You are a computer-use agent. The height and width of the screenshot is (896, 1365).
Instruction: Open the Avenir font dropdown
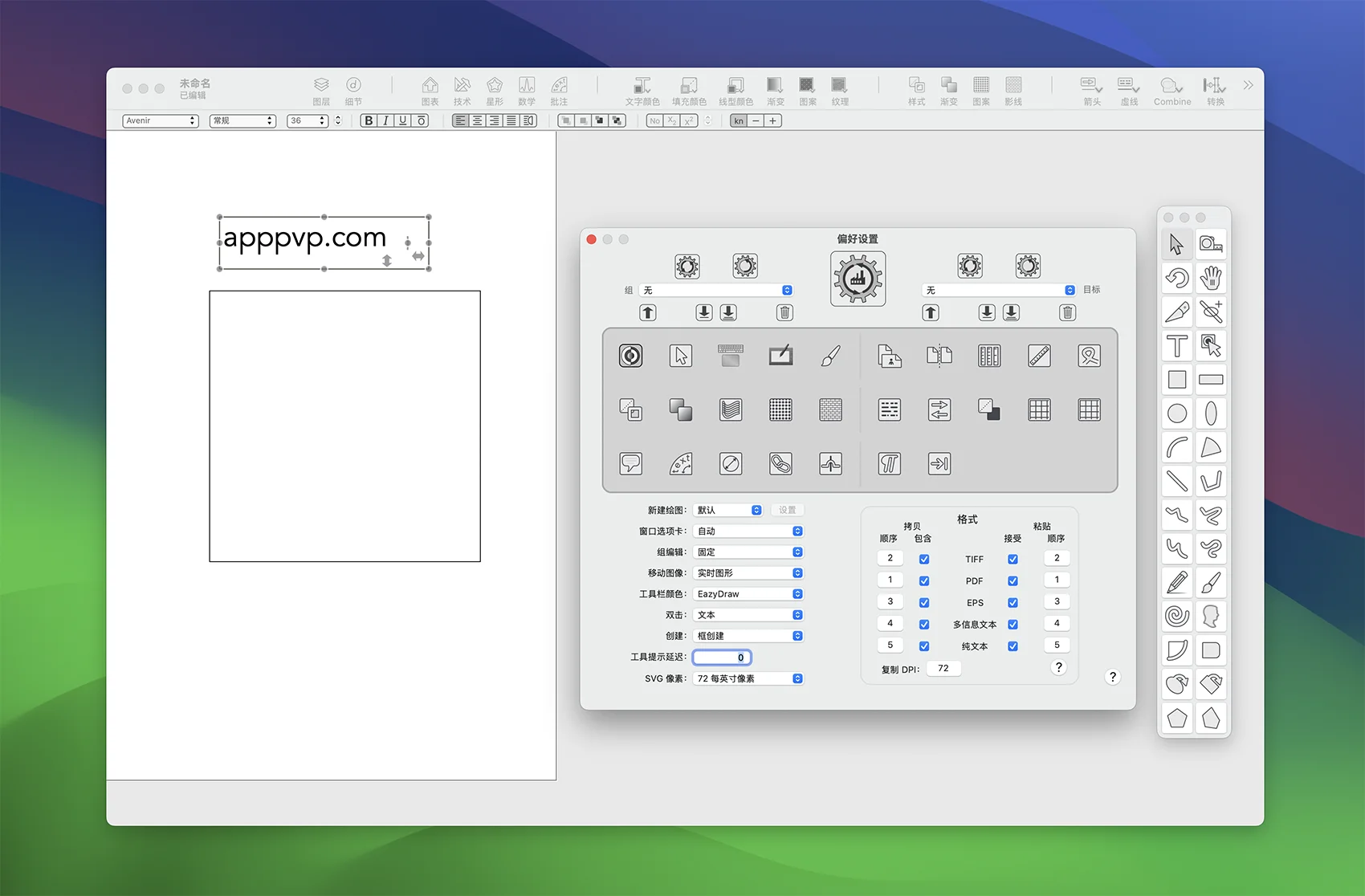(161, 120)
